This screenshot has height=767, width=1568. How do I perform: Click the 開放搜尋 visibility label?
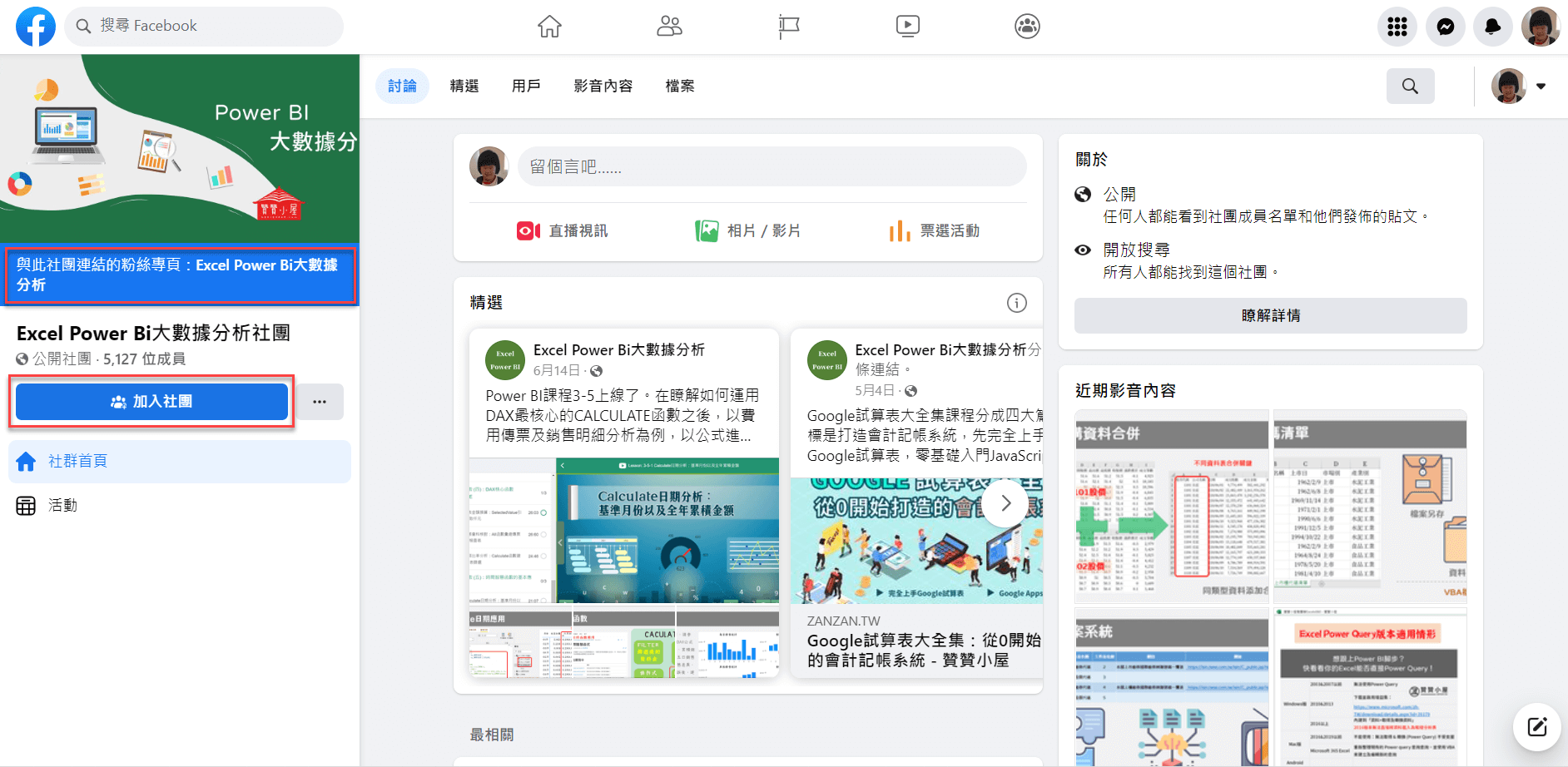coord(1137,250)
